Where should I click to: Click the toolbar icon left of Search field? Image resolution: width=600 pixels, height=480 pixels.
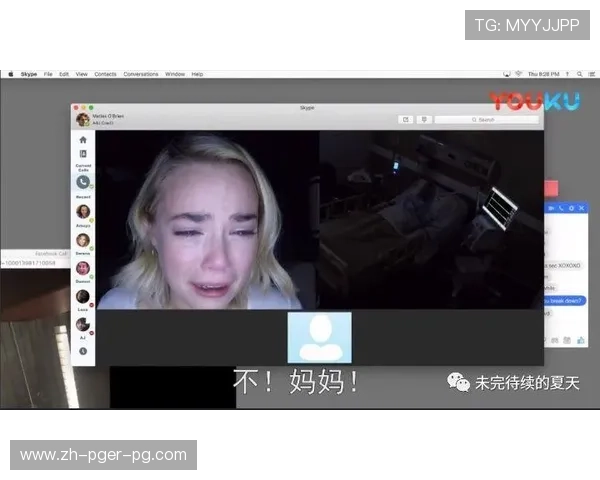(x=424, y=120)
